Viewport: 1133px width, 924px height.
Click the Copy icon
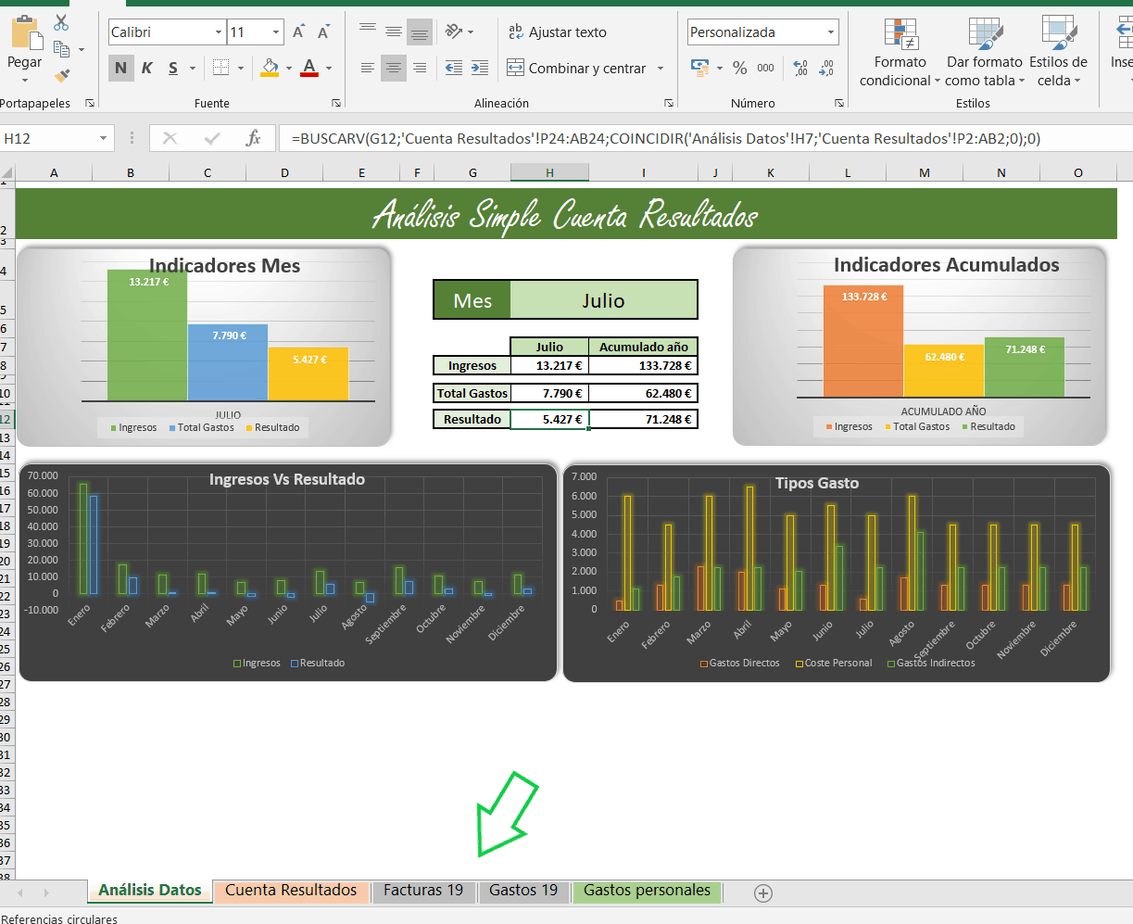click(x=62, y=49)
